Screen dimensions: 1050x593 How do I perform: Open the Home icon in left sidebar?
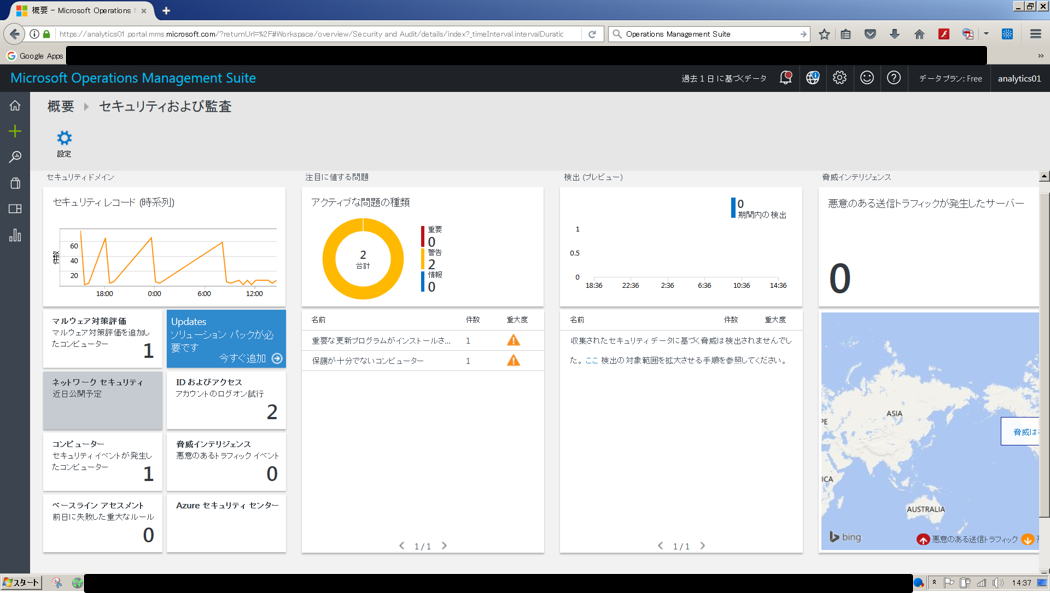15,106
